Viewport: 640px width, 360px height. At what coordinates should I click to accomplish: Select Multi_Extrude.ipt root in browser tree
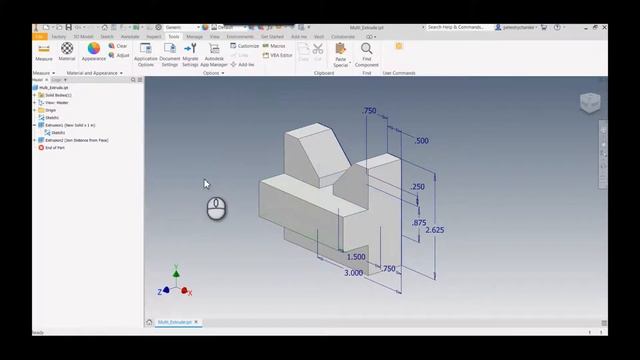[x=50, y=88]
